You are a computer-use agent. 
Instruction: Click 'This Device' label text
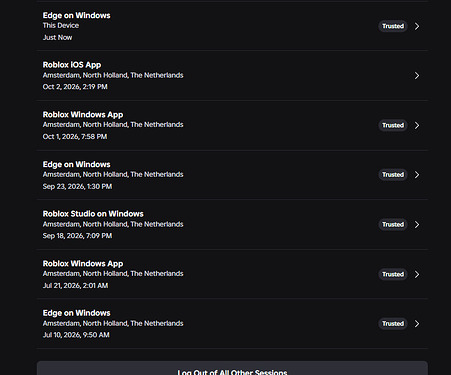point(61,26)
